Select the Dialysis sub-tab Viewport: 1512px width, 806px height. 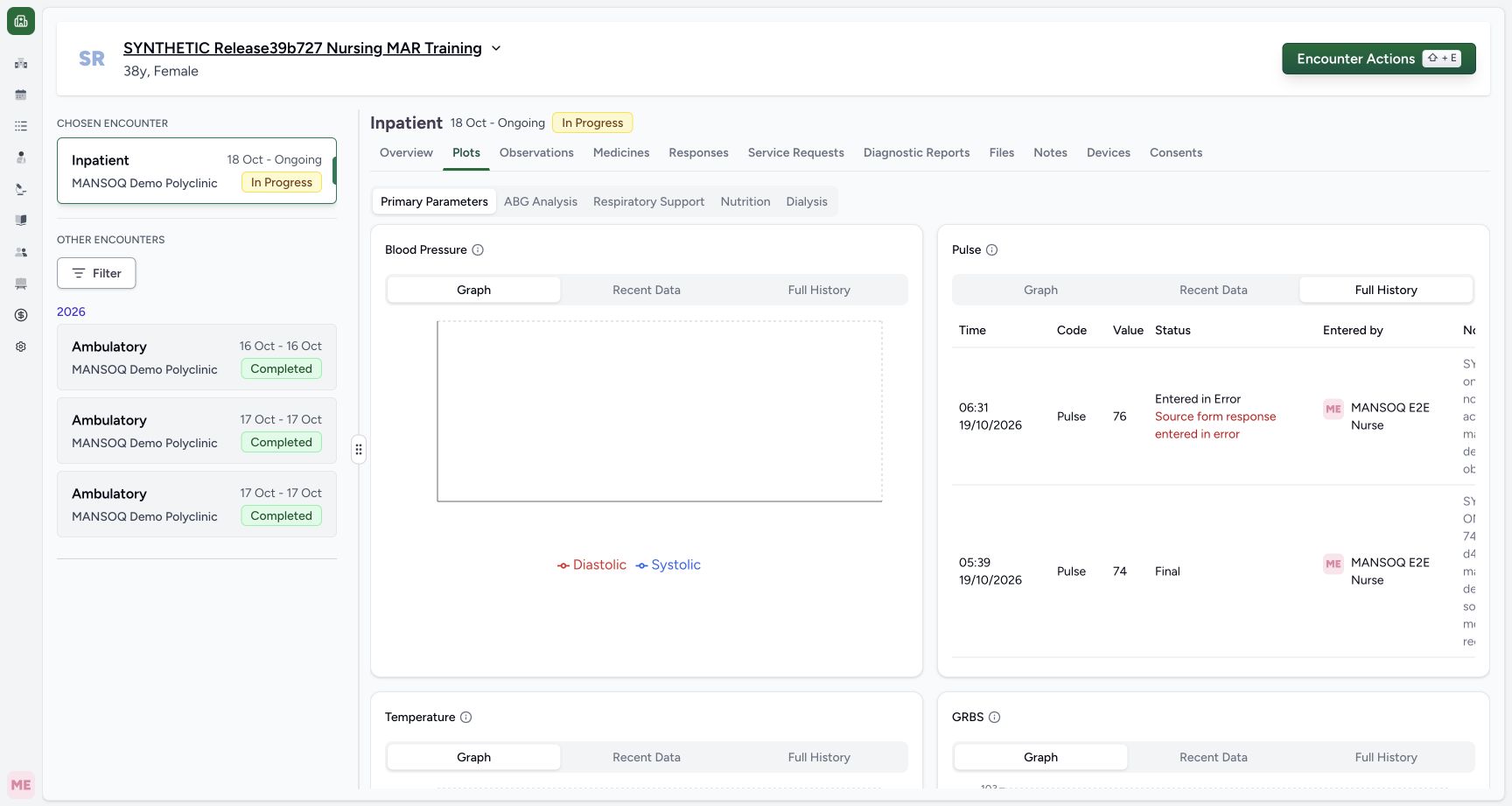807,201
